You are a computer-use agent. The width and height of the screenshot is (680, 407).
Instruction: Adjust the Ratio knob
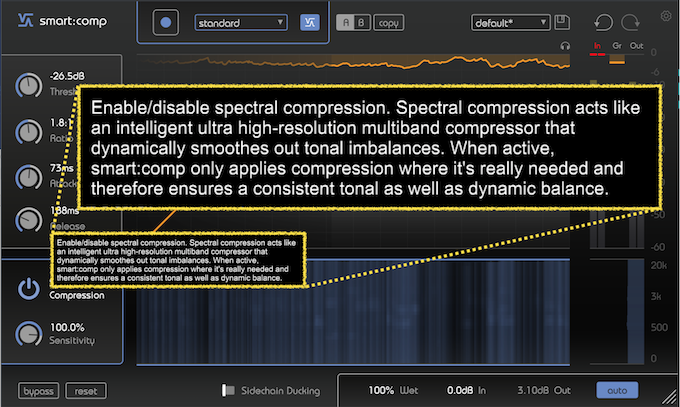tap(29, 132)
